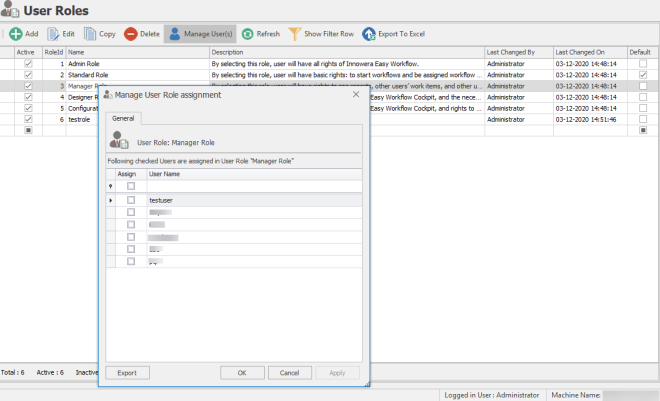Click the User Roles header icon
660x401 pixels.
10,9
